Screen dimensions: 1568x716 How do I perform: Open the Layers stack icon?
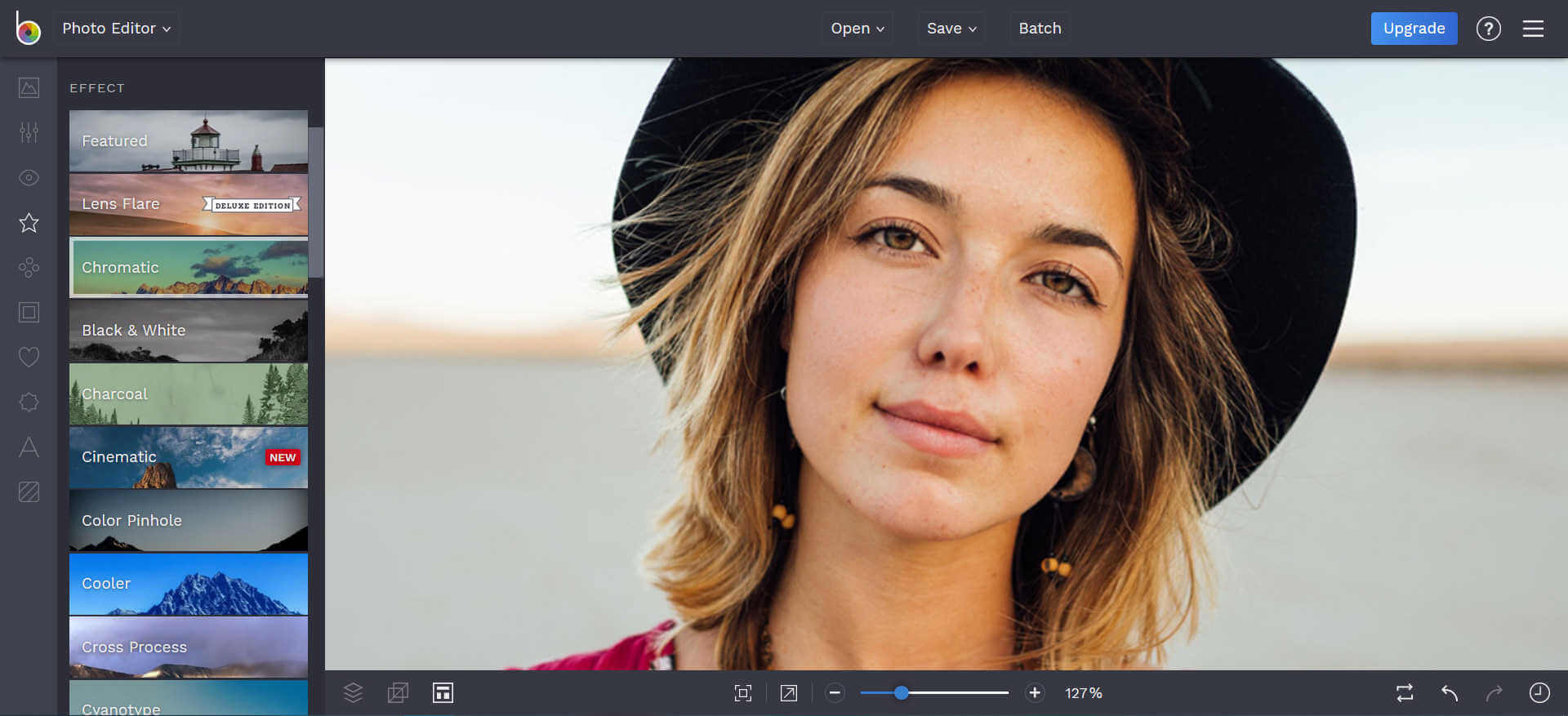[x=353, y=693]
